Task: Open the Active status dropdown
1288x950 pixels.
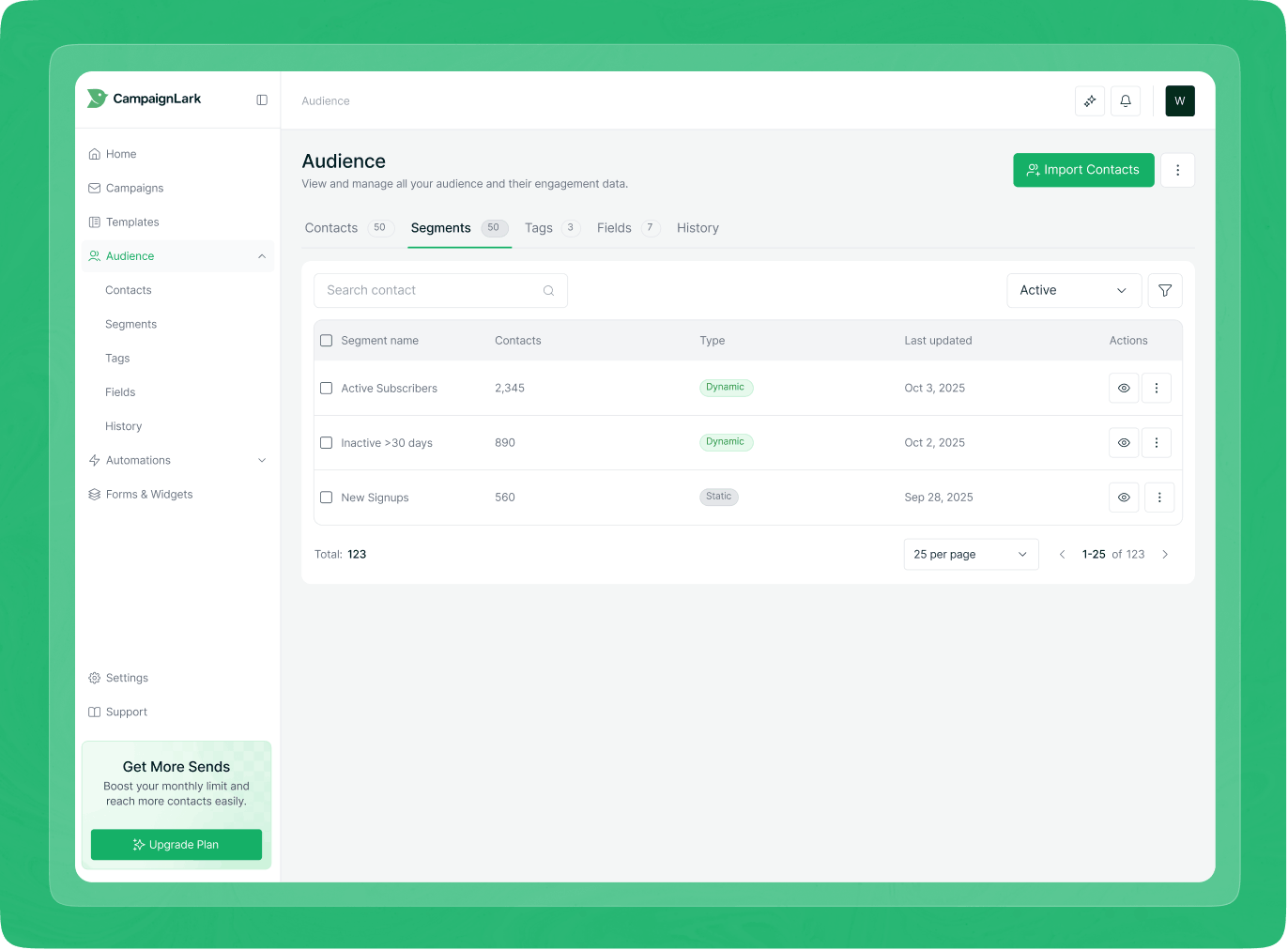Action: click(1073, 291)
